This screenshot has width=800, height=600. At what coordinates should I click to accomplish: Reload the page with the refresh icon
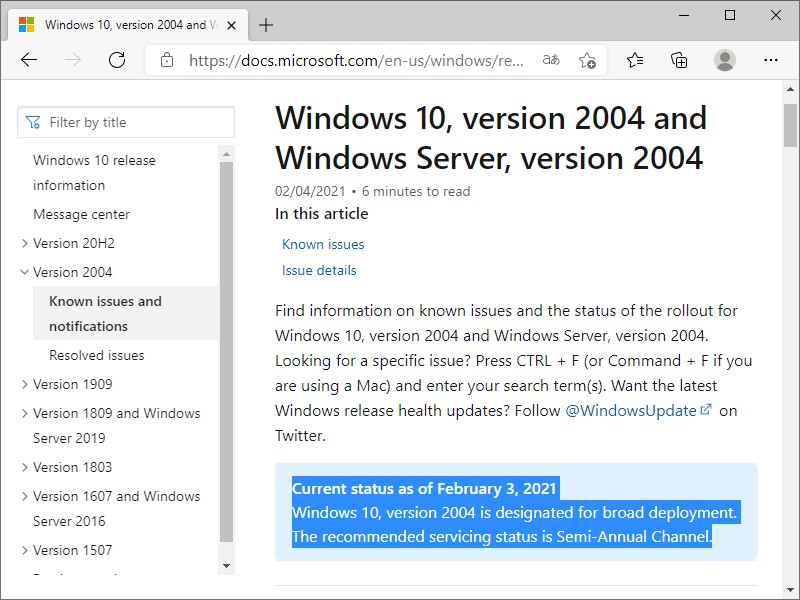click(x=116, y=60)
